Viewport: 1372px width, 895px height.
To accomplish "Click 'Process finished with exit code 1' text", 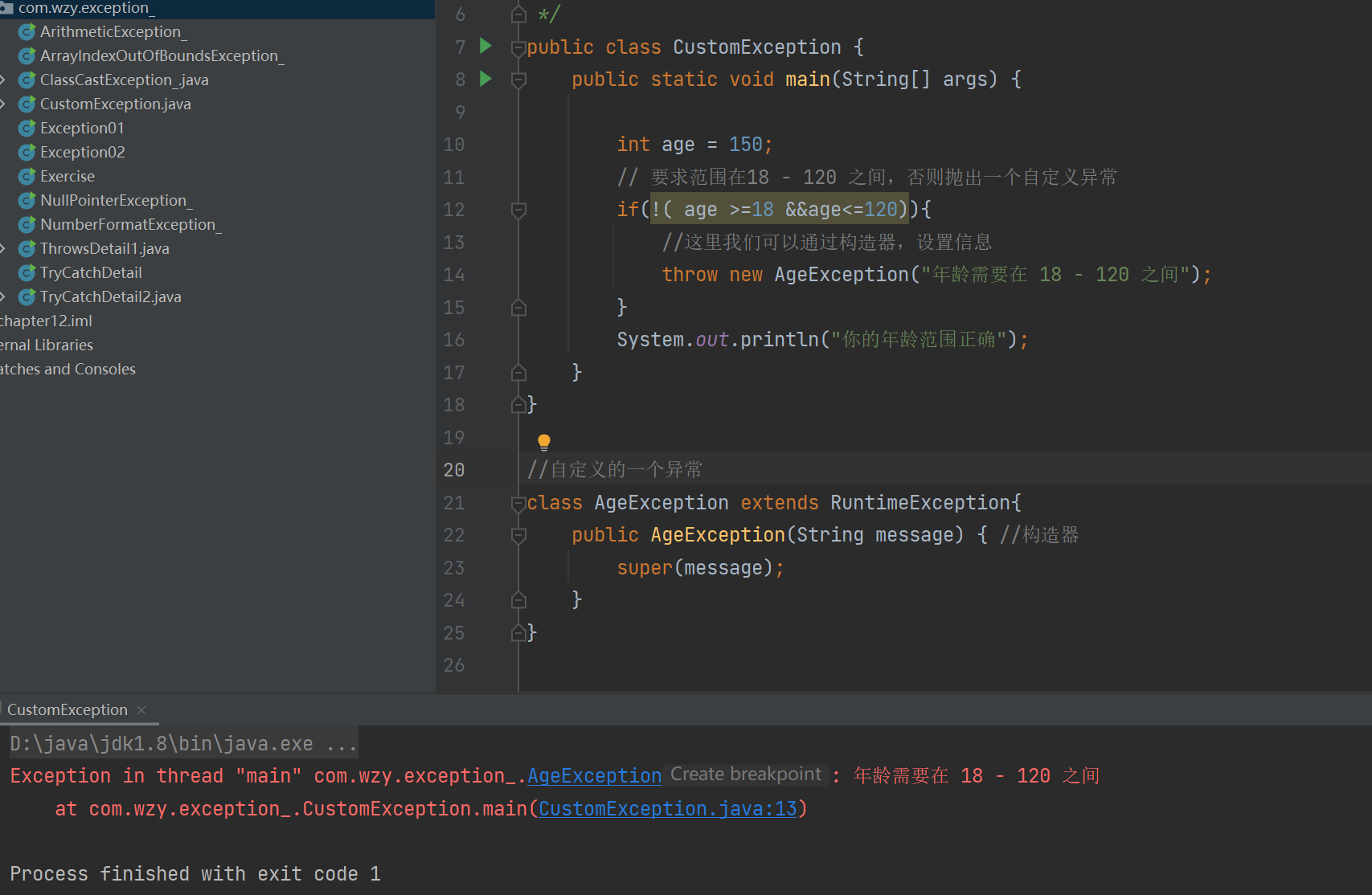I will pyautogui.click(x=195, y=874).
